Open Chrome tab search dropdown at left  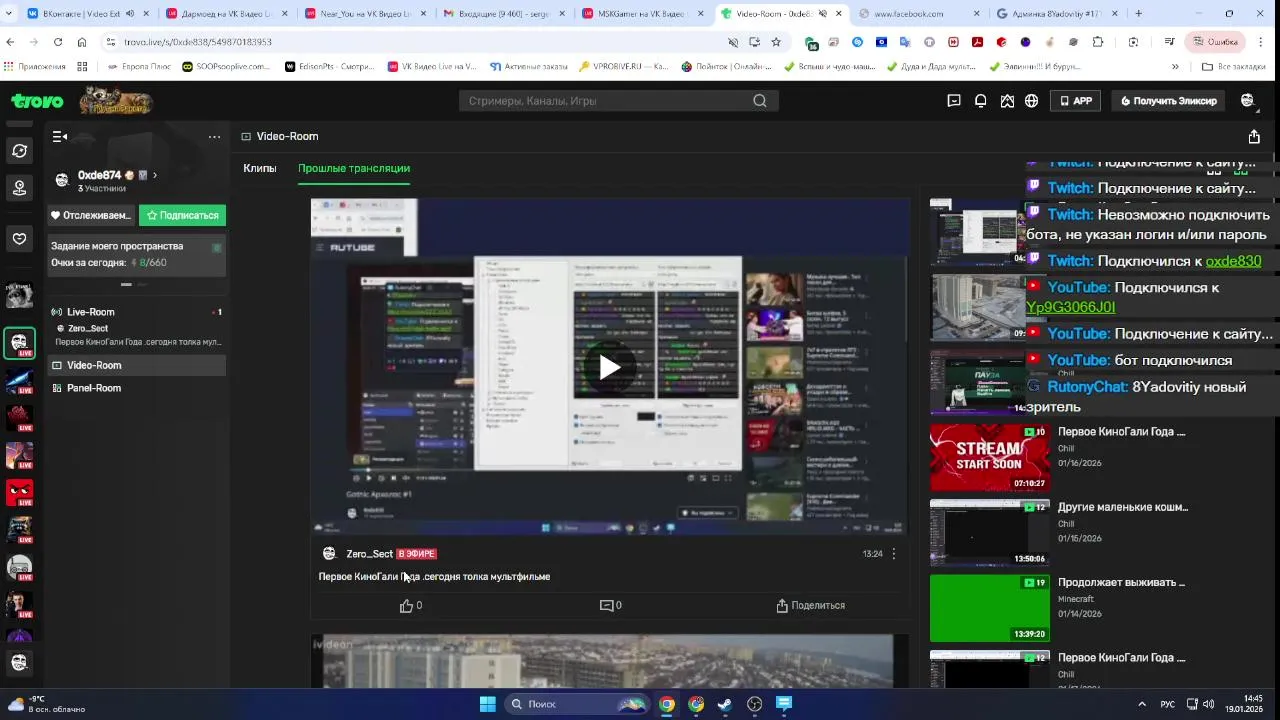point(11,14)
